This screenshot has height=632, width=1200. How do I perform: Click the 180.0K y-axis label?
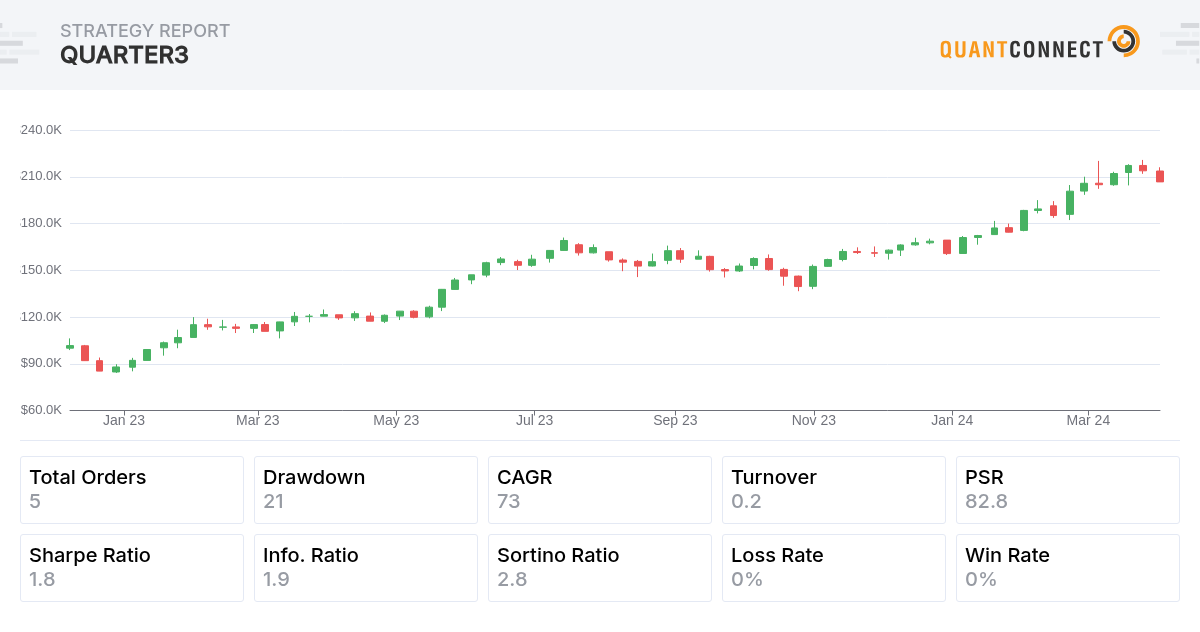pos(41,223)
